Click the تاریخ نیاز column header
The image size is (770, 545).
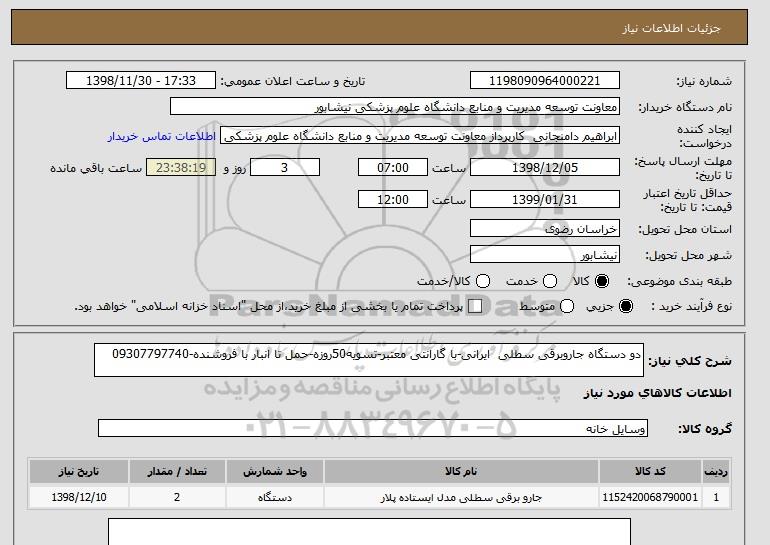pyautogui.click(x=79, y=471)
